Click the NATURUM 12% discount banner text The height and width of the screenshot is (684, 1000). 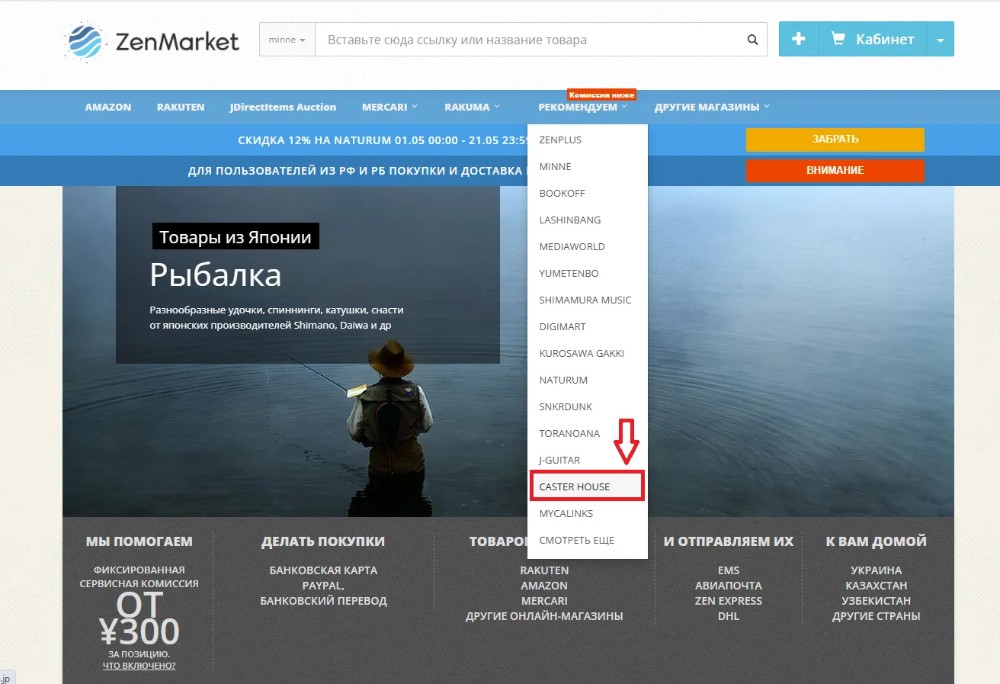383,140
